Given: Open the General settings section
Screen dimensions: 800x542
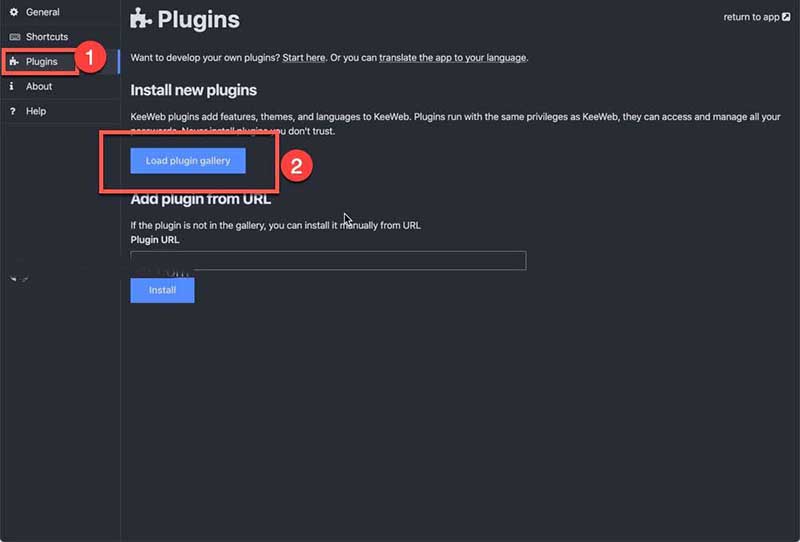Looking at the screenshot, I should (x=42, y=12).
